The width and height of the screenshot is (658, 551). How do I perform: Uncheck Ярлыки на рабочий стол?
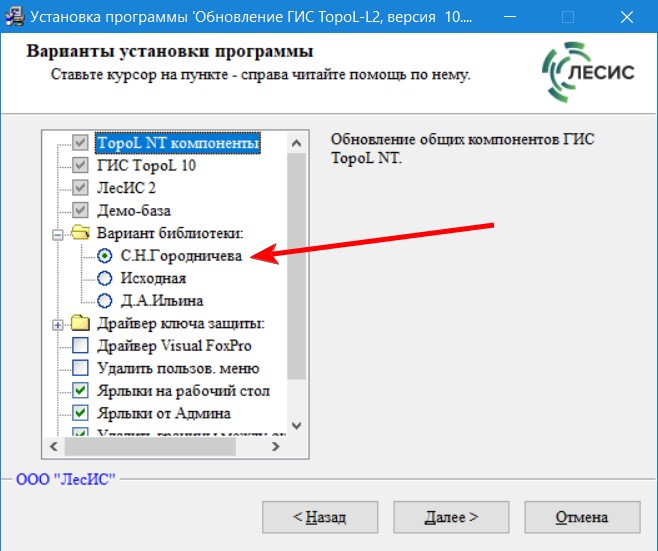point(80,391)
